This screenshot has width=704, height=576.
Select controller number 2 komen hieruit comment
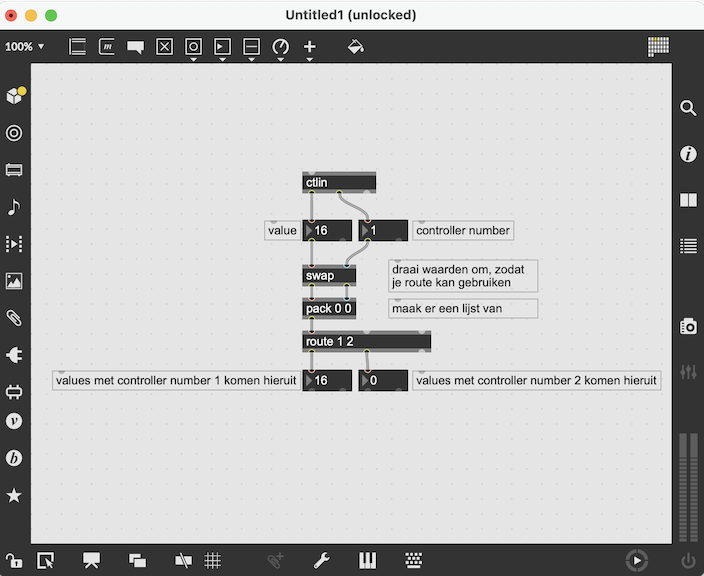(x=537, y=381)
